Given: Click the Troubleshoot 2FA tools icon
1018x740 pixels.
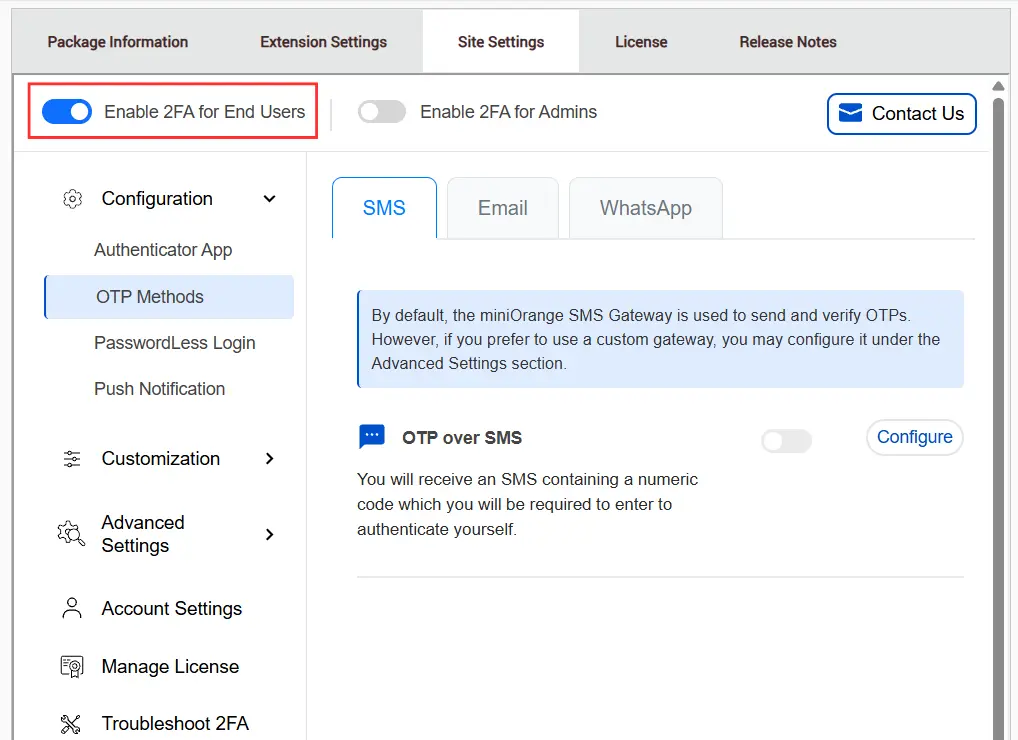Looking at the screenshot, I should pyautogui.click(x=72, y=723).
